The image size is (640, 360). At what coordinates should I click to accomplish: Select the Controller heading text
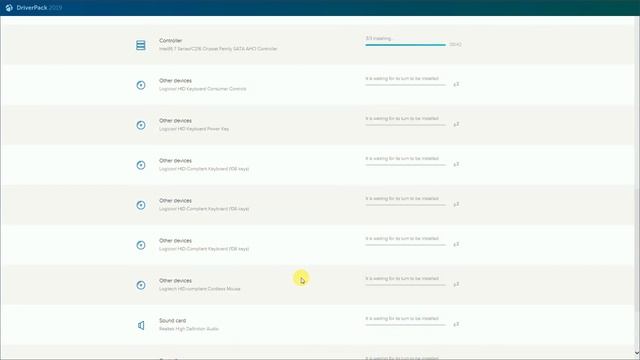pyautogui.click(x=171, y=40)
